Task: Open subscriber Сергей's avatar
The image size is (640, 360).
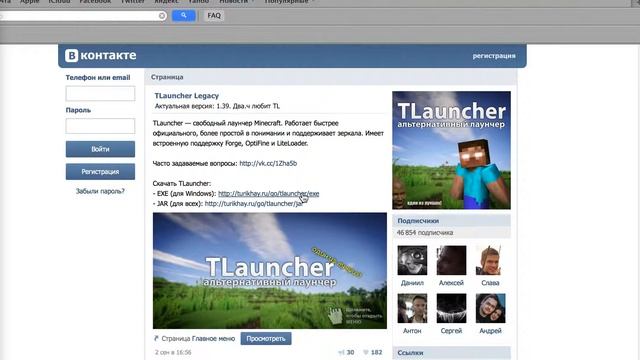Action: pos(451,308)
